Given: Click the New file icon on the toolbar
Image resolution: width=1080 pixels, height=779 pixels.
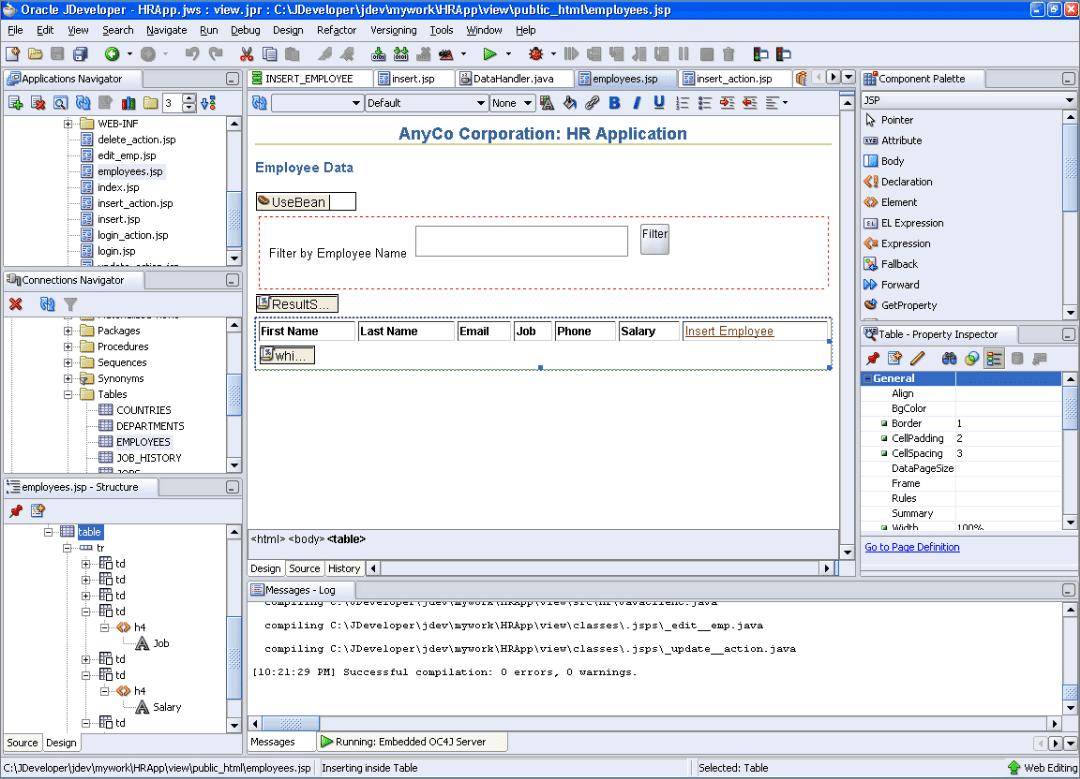Looking at the screenshot, I should [x=10, y=53].
